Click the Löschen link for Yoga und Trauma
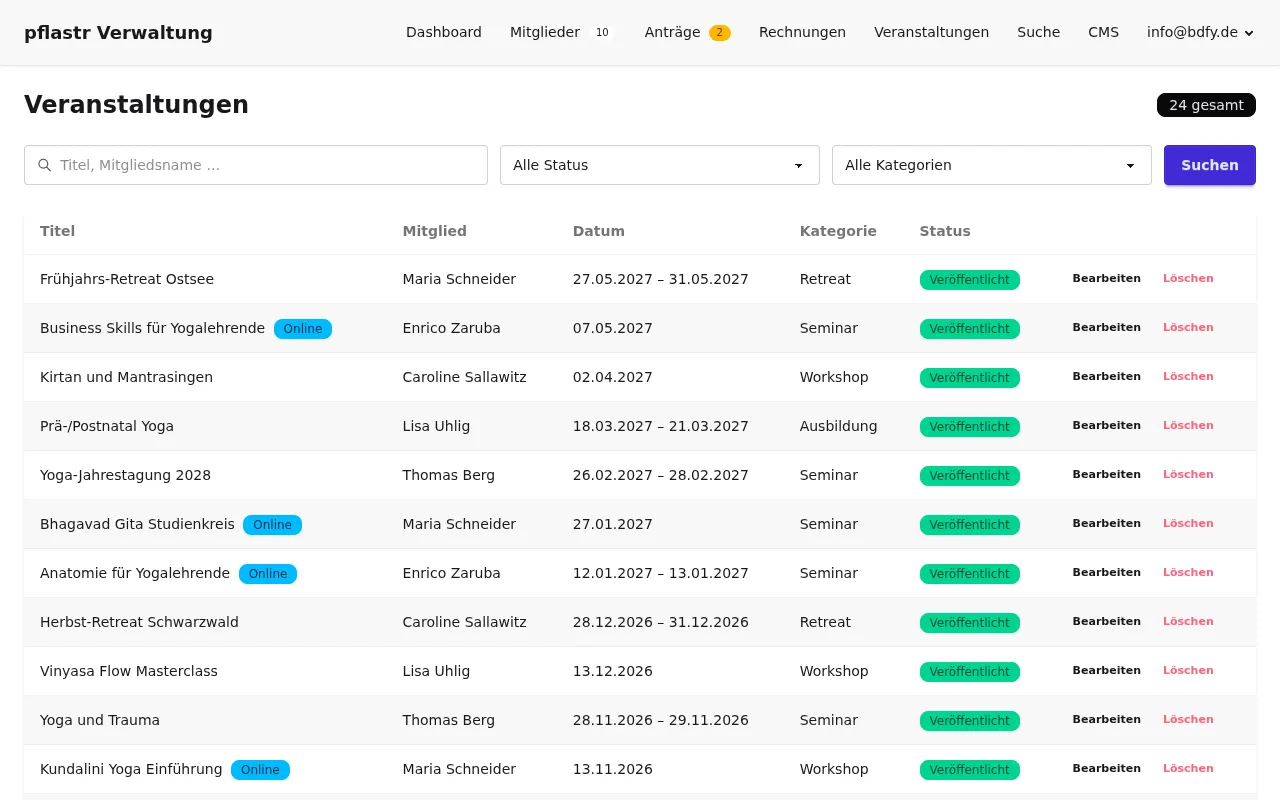The image size is (1280, 800). [x=1188, y=720]
